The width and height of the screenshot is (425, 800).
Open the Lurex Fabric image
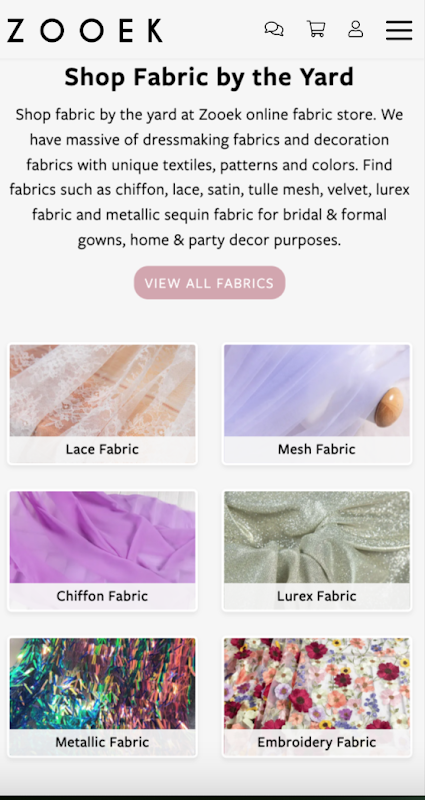pos(317,537)
